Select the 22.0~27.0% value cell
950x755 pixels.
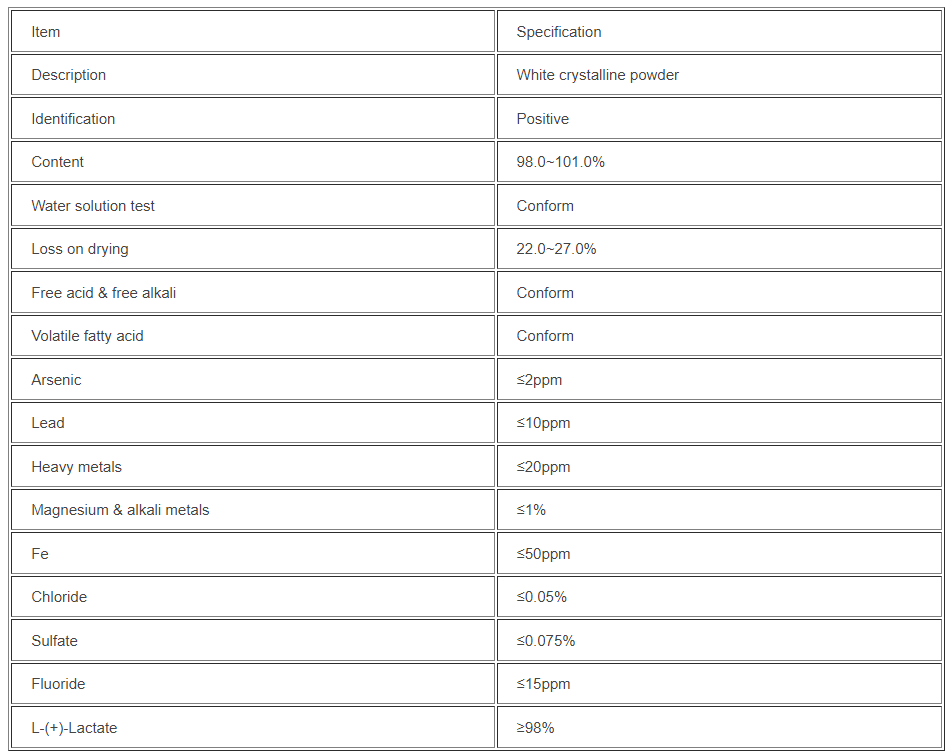(x=556, y=249)
